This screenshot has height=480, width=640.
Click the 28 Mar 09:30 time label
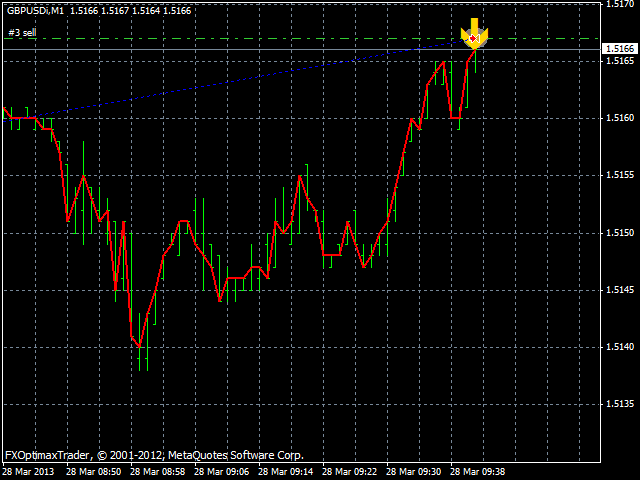click(x=414, y=472)
